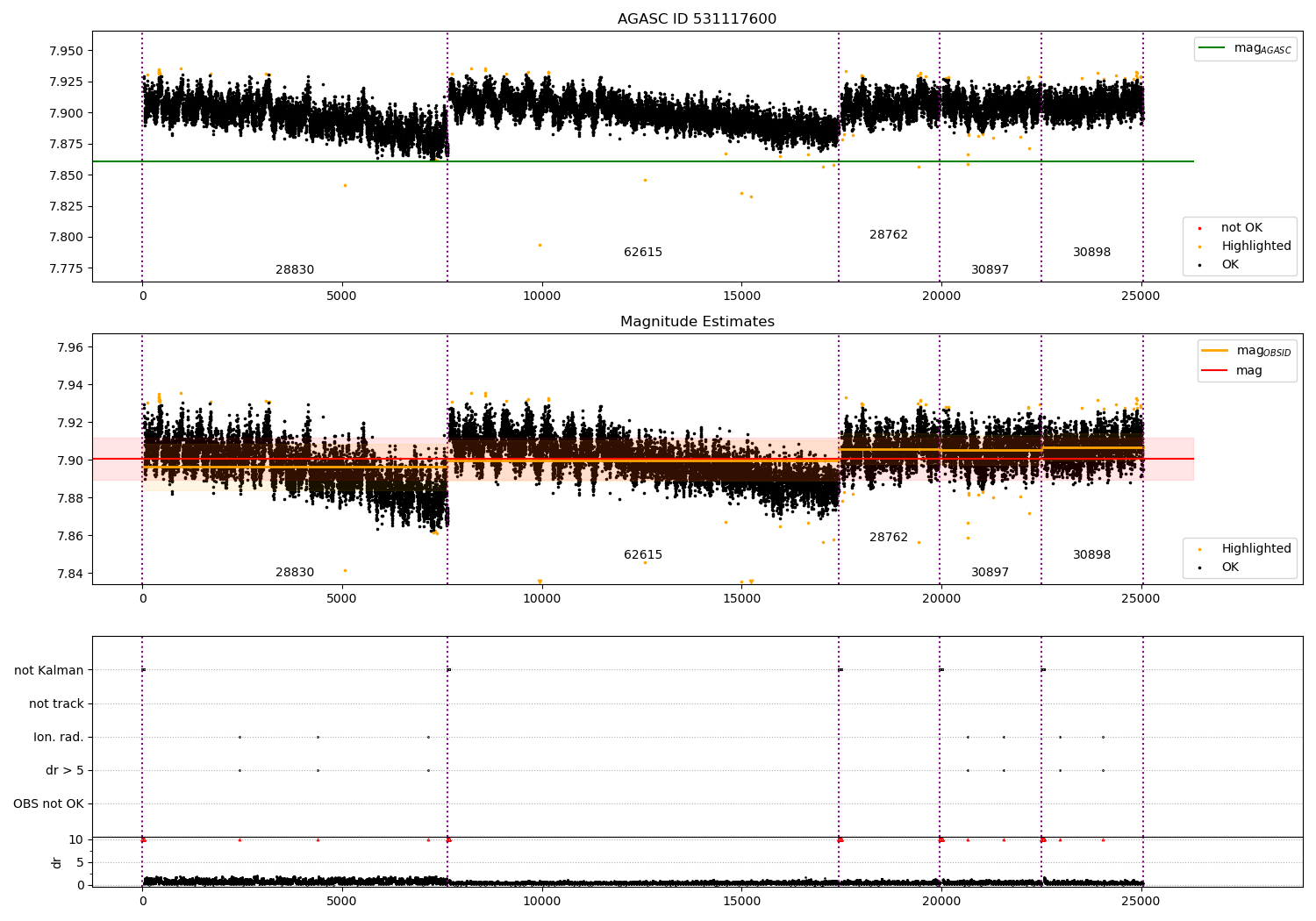Click the 7.94 y-axis tick label

(69, 385)
